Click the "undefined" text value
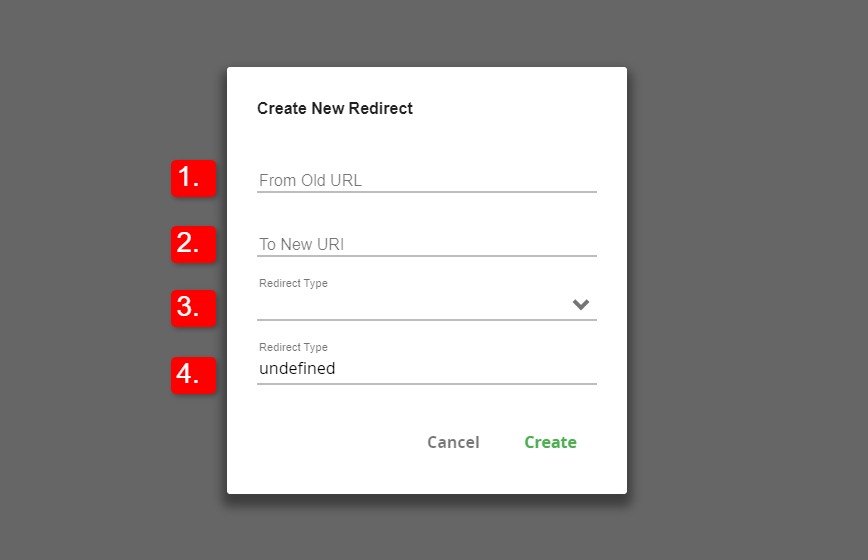 click(297, 369)
